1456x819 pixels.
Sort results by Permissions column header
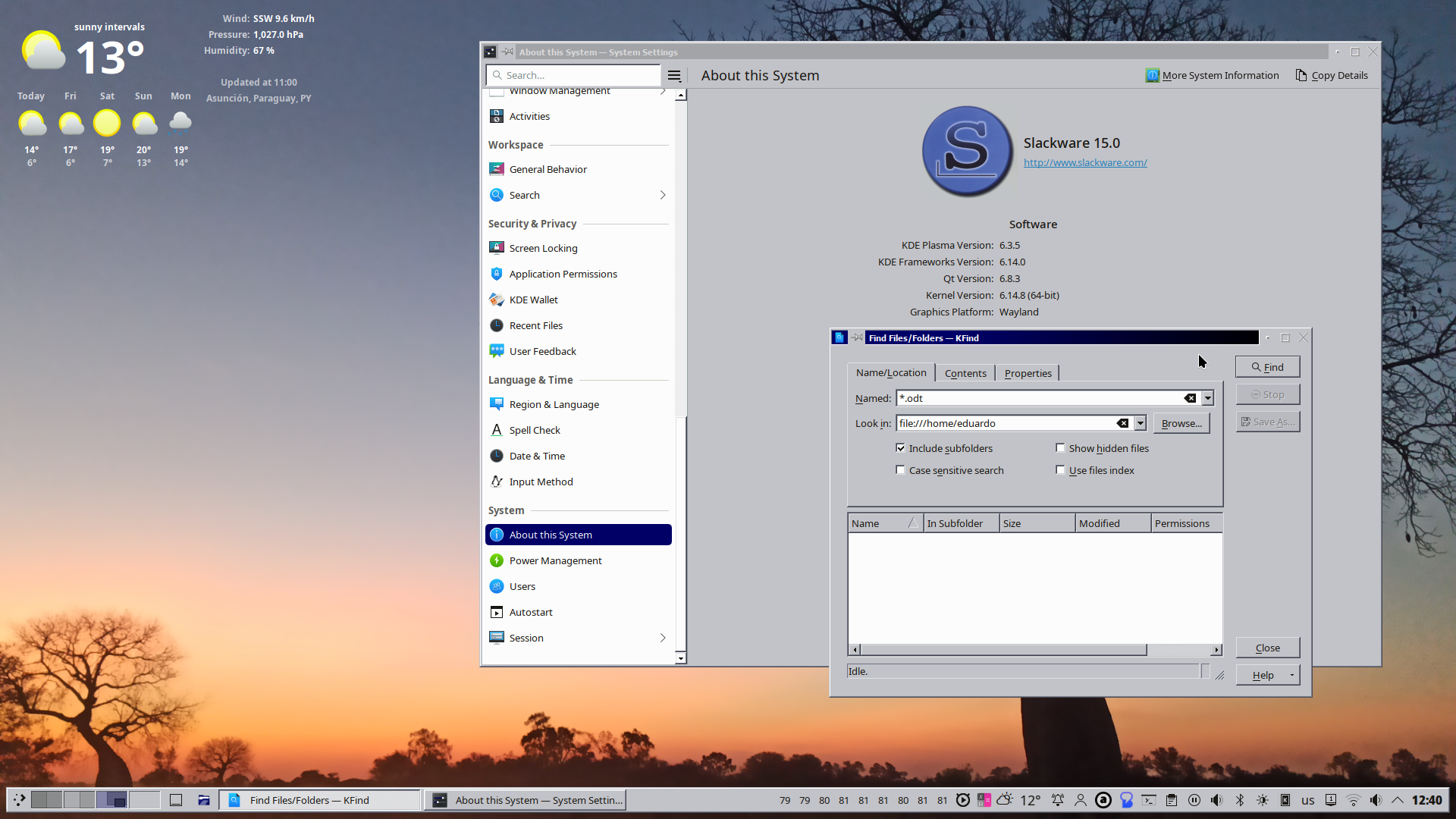1187,523
